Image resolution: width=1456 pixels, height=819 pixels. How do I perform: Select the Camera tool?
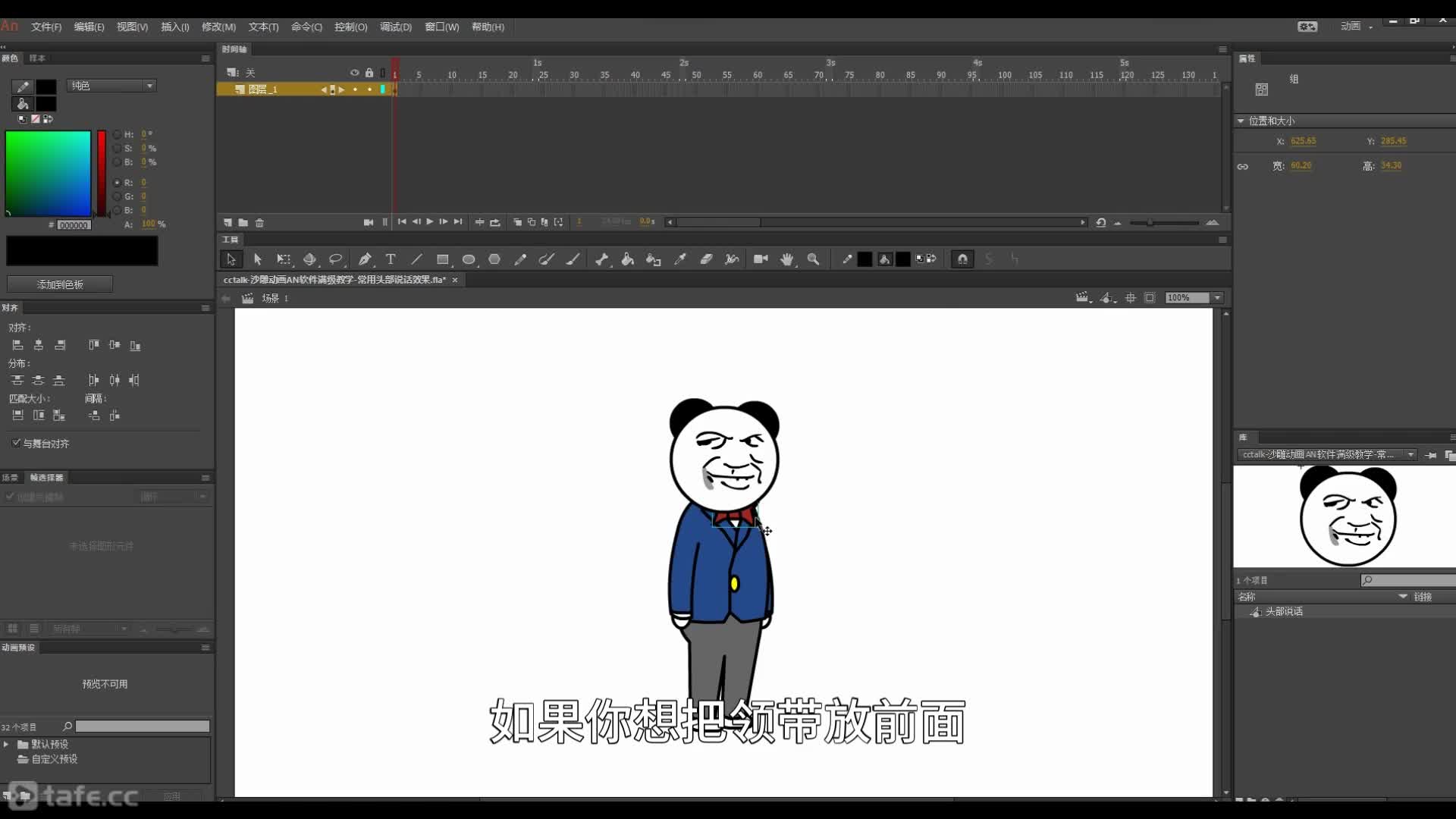[x=761, y=259]
